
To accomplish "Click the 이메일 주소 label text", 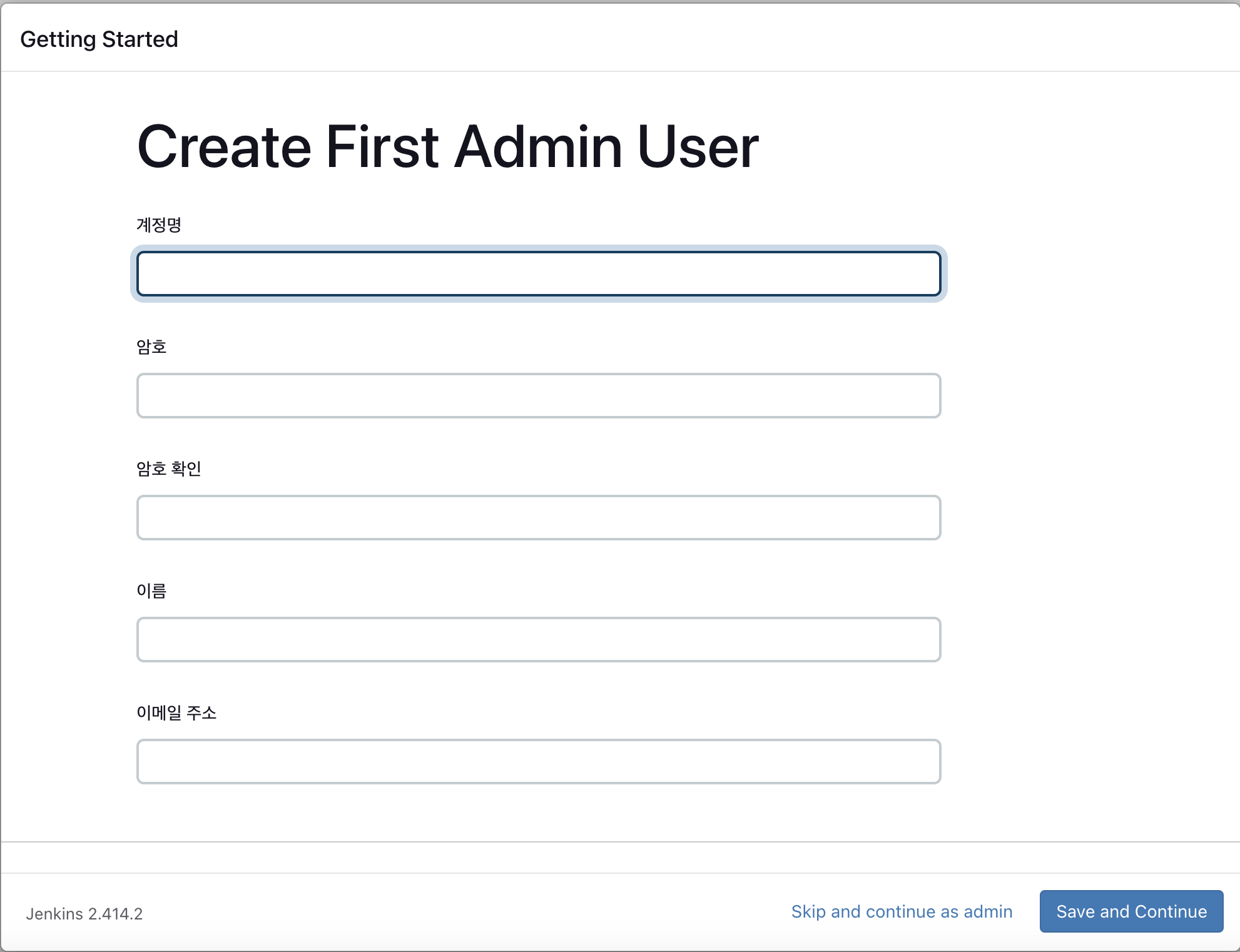I will coord(176,712).
